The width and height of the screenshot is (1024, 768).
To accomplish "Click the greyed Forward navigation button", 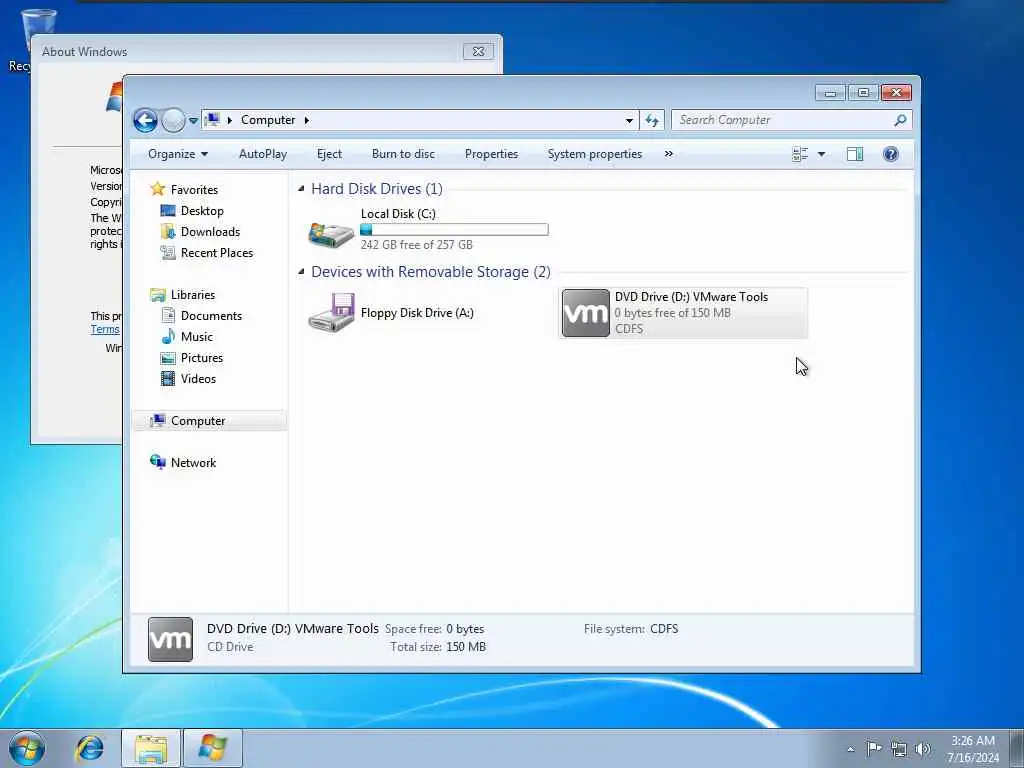I will (173, 120).
